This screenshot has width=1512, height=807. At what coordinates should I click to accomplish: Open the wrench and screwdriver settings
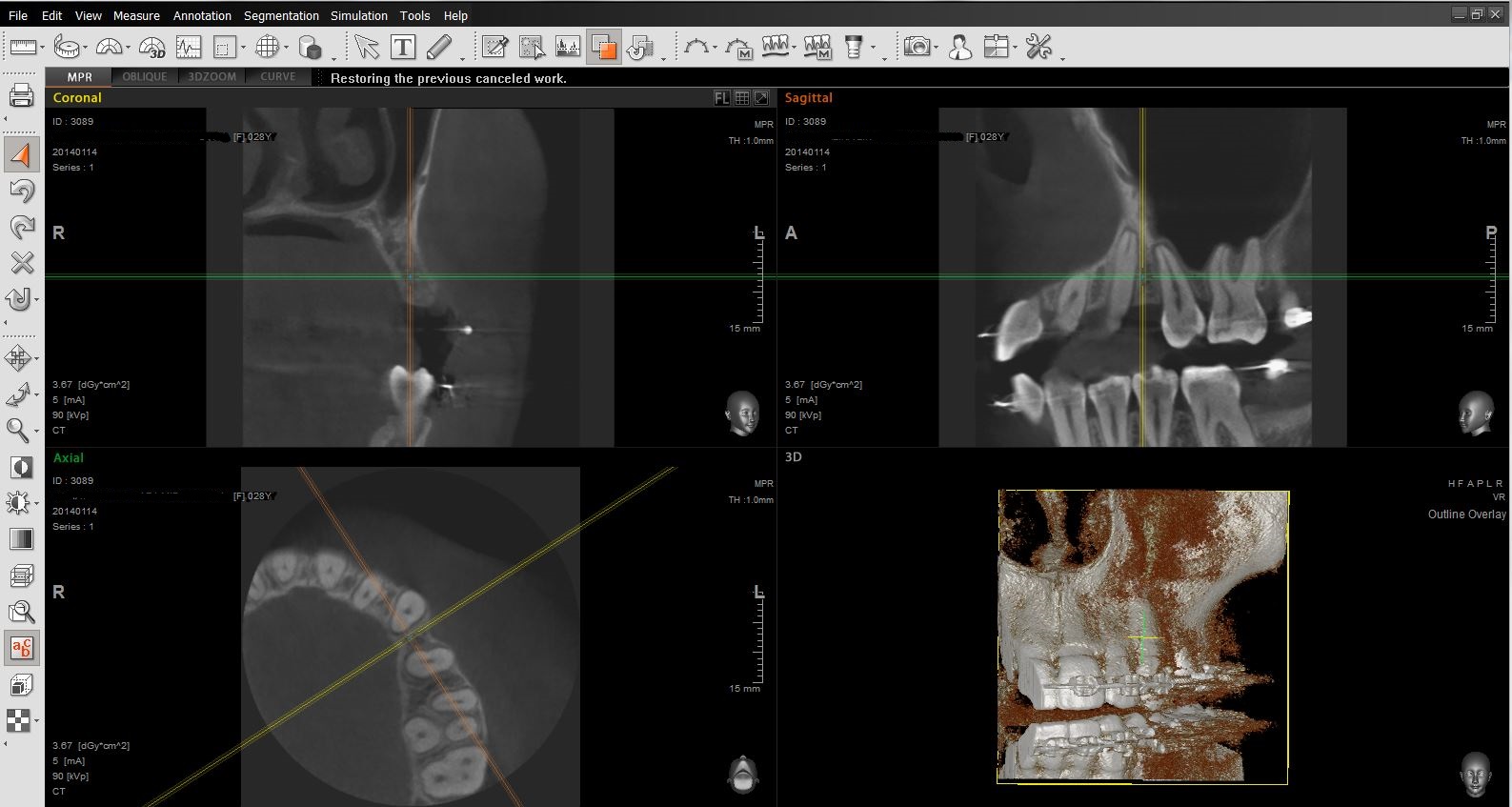pos(1038,47)
